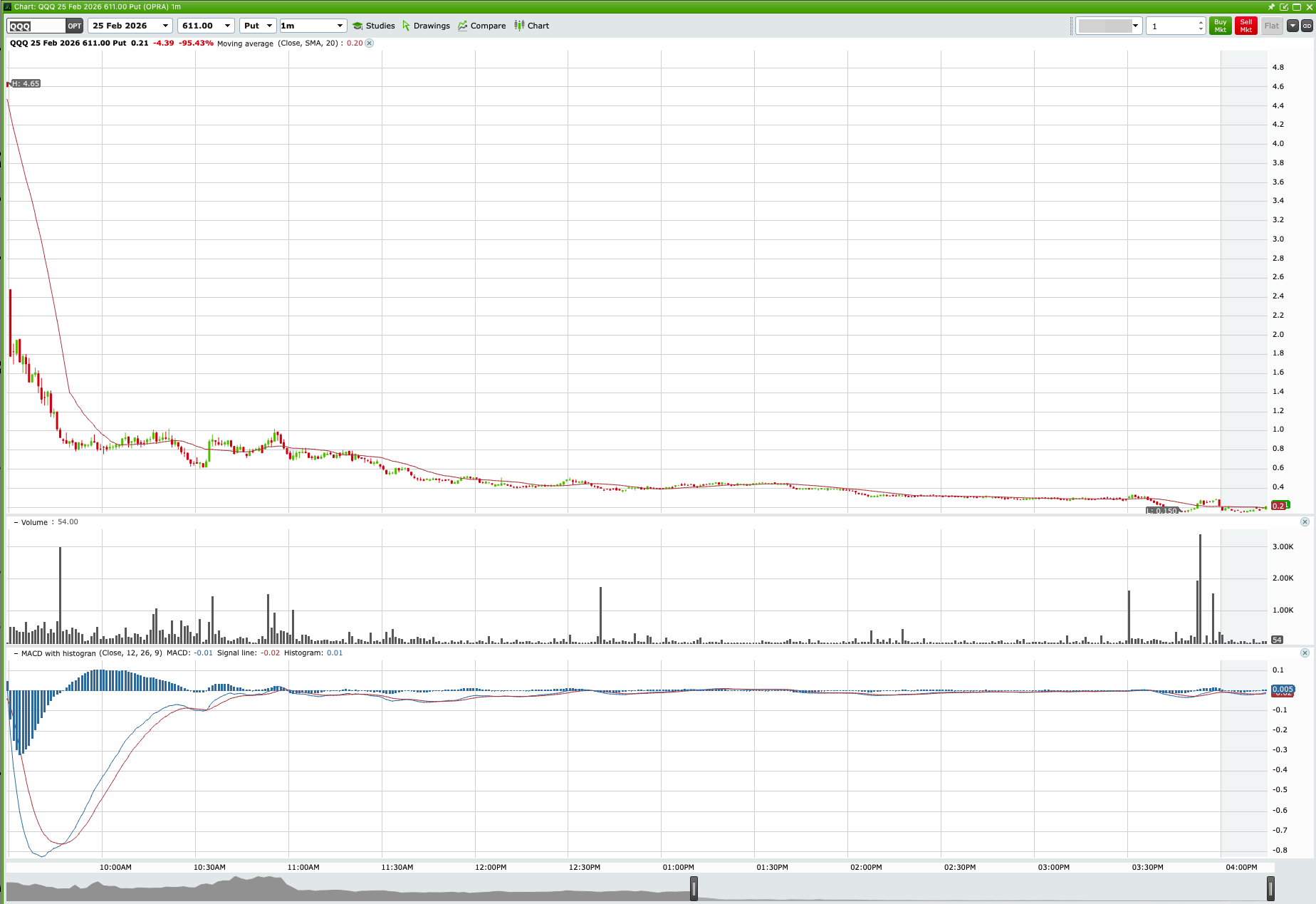Viewport: 1316px width, 904px height.
Task: Select the Drawings tool
Action: pyautogui.click(x=426, y=25)
